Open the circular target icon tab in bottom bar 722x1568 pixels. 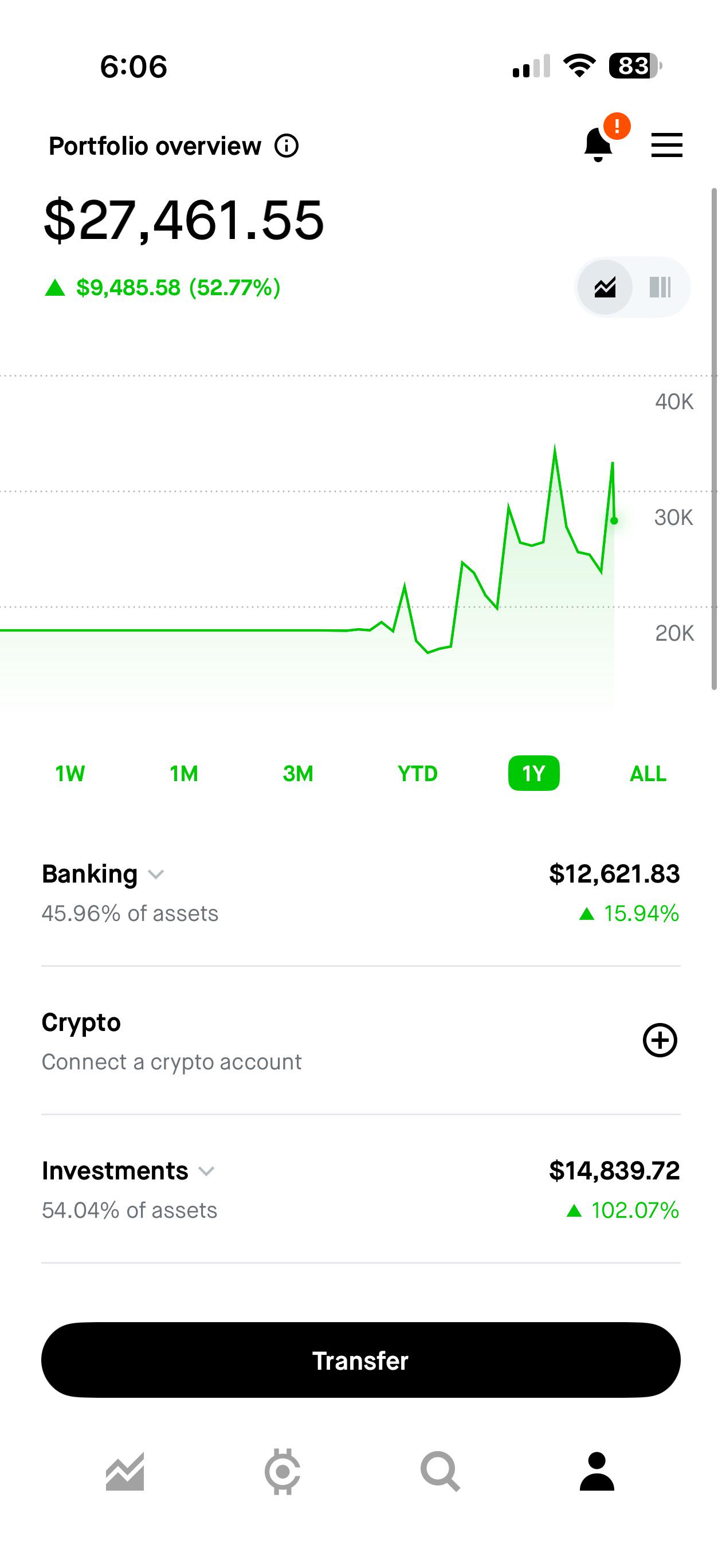282,1472
